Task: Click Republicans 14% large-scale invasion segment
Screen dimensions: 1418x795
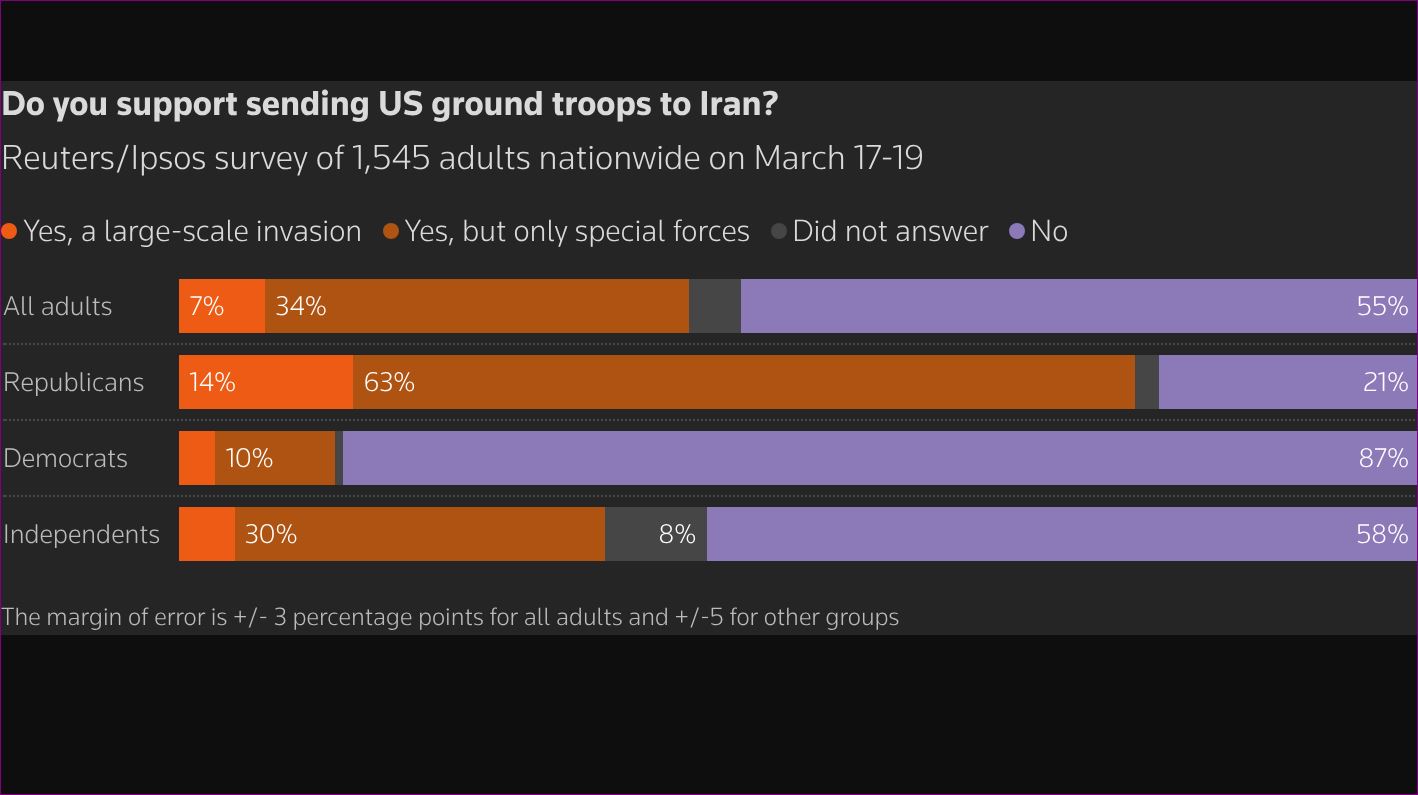Action: [266, 382]
